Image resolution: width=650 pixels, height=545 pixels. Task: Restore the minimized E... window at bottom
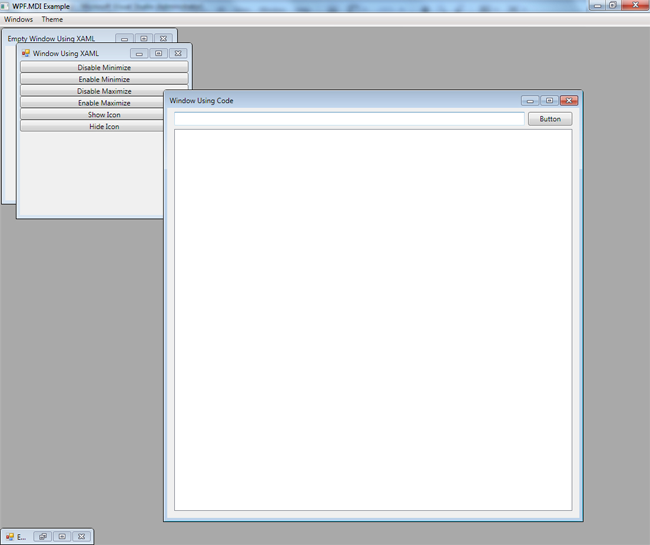tap(43, 536)
